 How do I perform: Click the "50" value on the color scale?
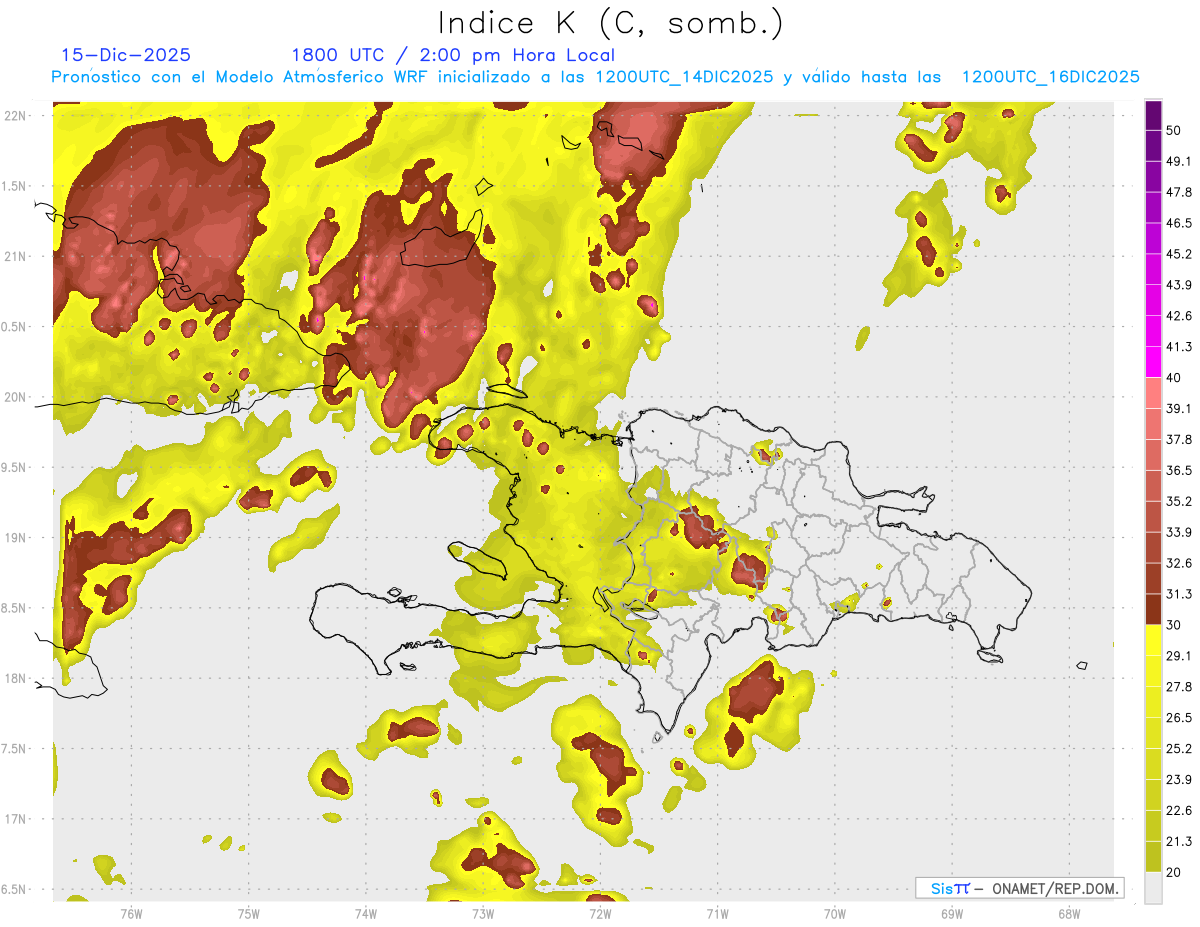pos(1174,130)
